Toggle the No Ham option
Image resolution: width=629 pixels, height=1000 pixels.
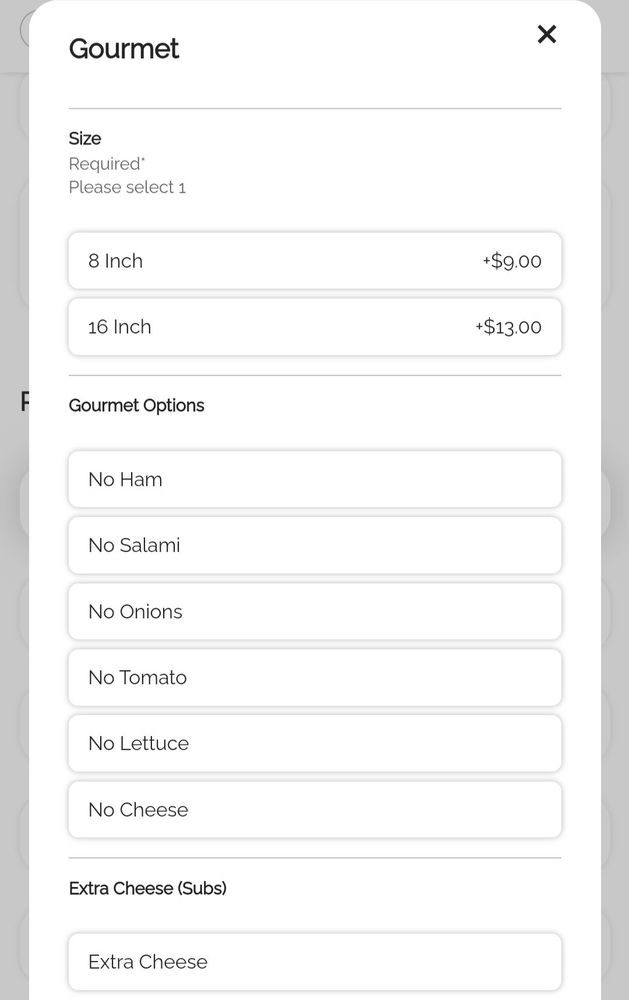[314, 479]
